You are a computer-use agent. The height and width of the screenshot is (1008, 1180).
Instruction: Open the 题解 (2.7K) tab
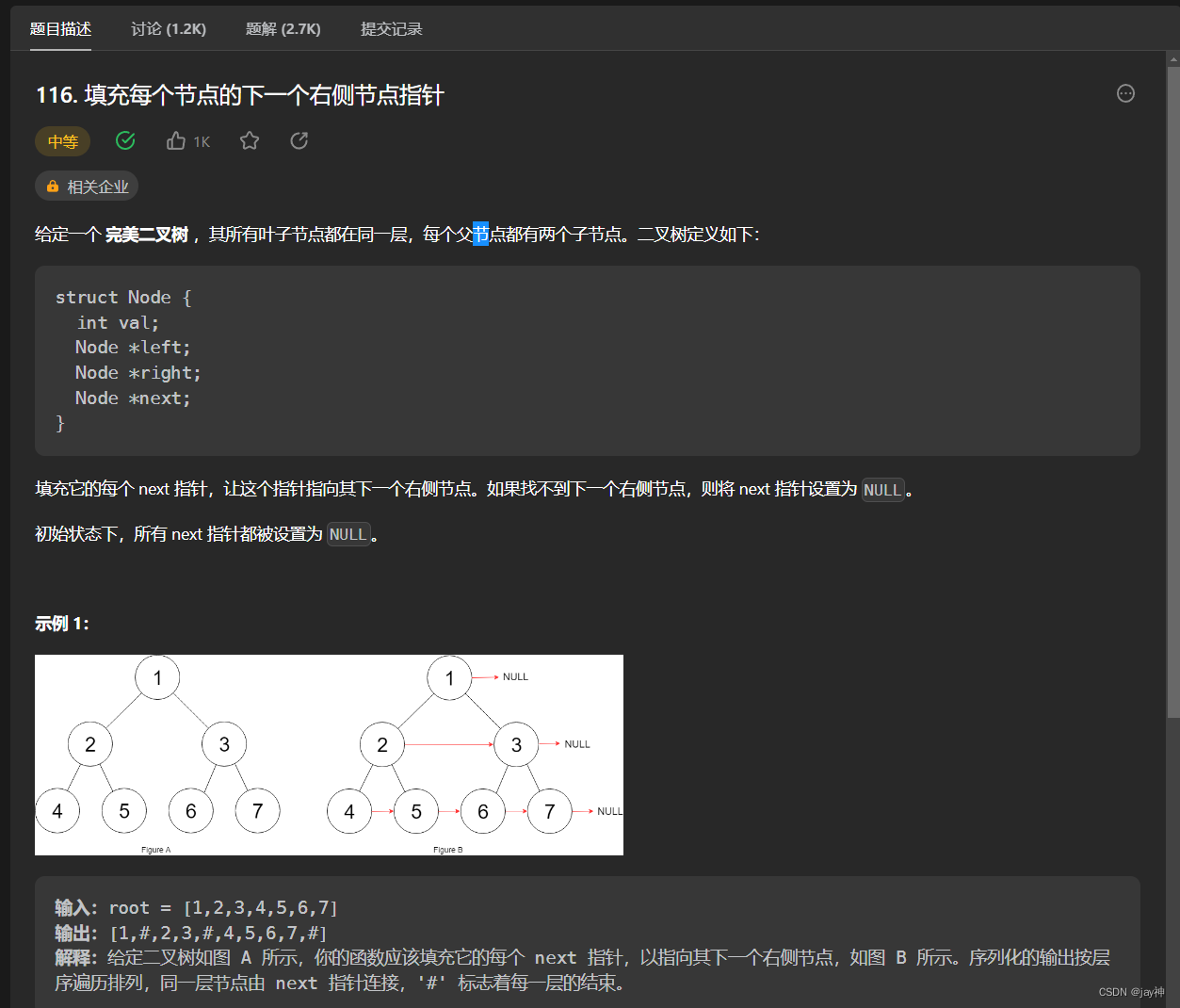tap(283, 28)
